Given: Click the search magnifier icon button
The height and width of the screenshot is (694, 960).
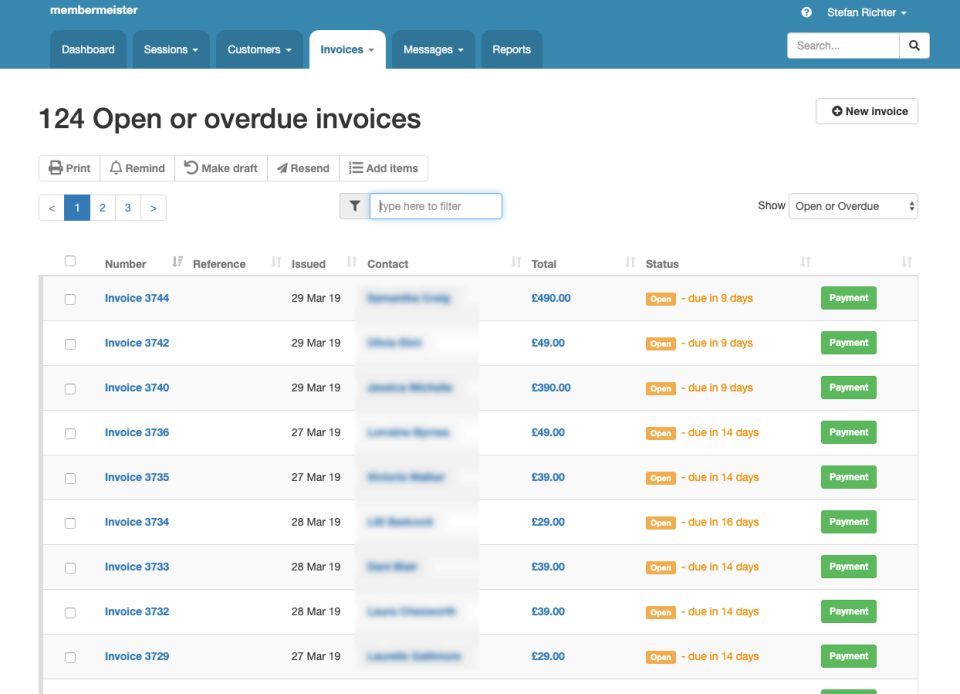Looking at the screenshot, I should (914, 46).
